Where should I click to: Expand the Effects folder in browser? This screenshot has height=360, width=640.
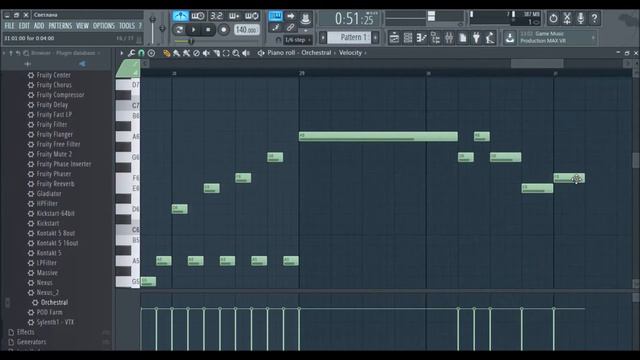pos(25,332)
